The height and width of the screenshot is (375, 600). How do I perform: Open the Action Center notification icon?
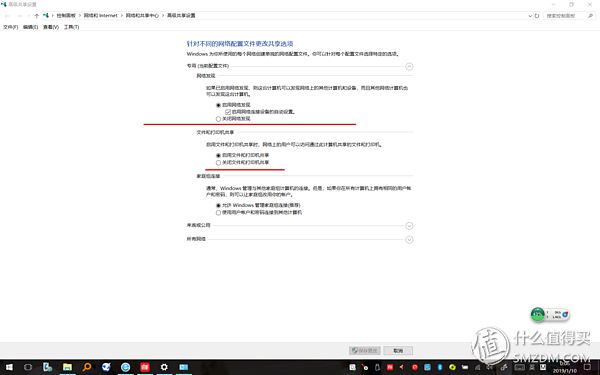point(587,367)
